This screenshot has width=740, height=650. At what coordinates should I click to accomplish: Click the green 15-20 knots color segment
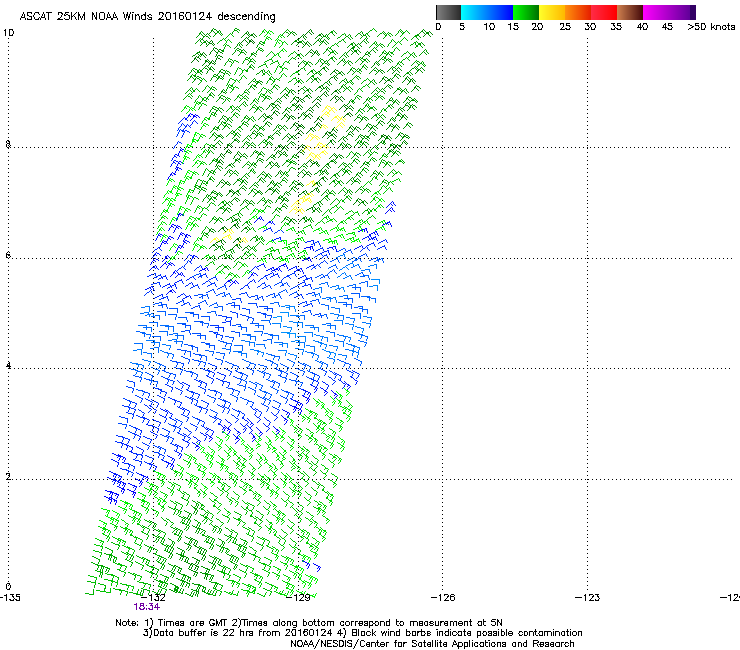(526, 12)
